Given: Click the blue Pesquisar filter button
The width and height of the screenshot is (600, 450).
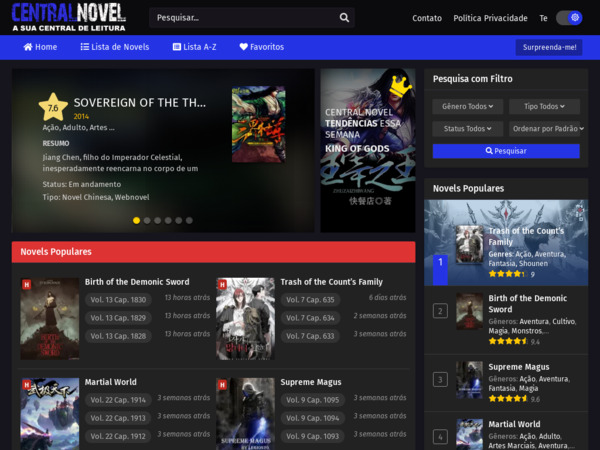Looking at the screenshot, I should pyautogui.click(x=506, y=151).
